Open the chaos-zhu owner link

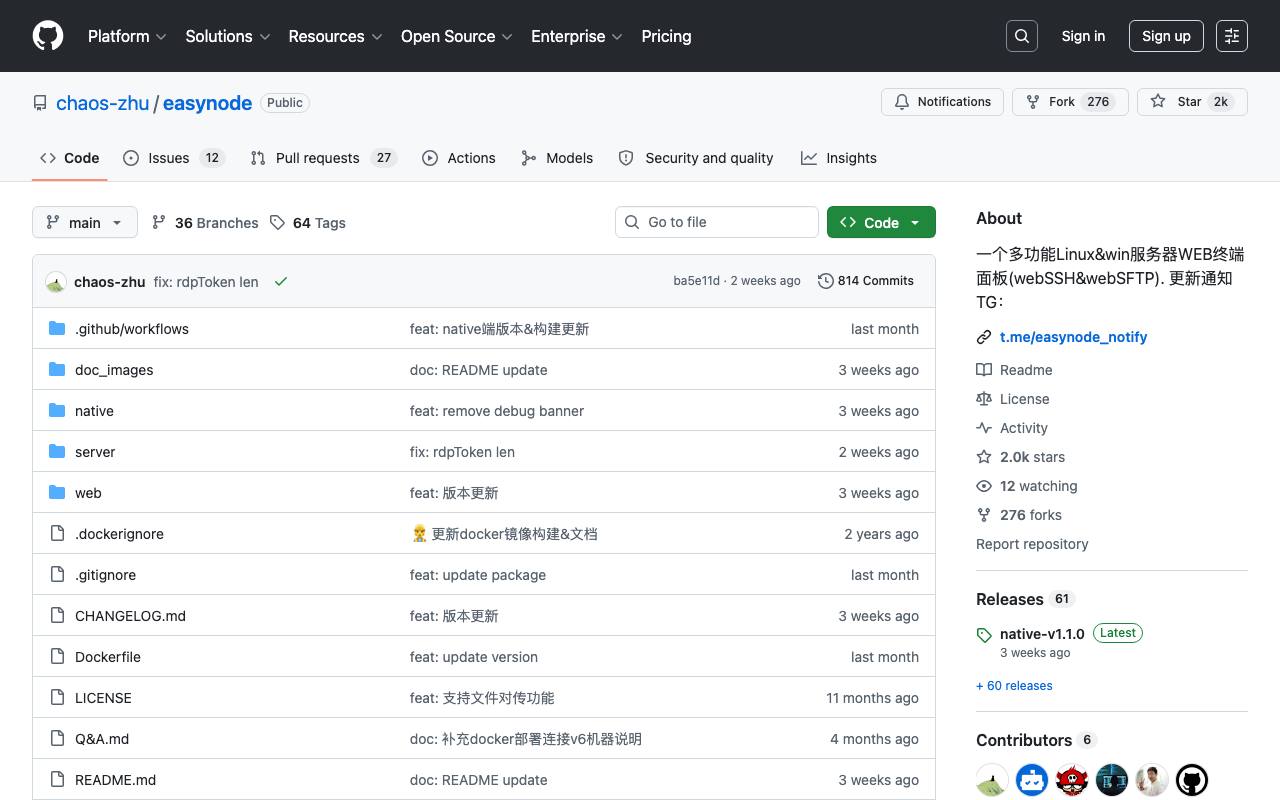102,103
